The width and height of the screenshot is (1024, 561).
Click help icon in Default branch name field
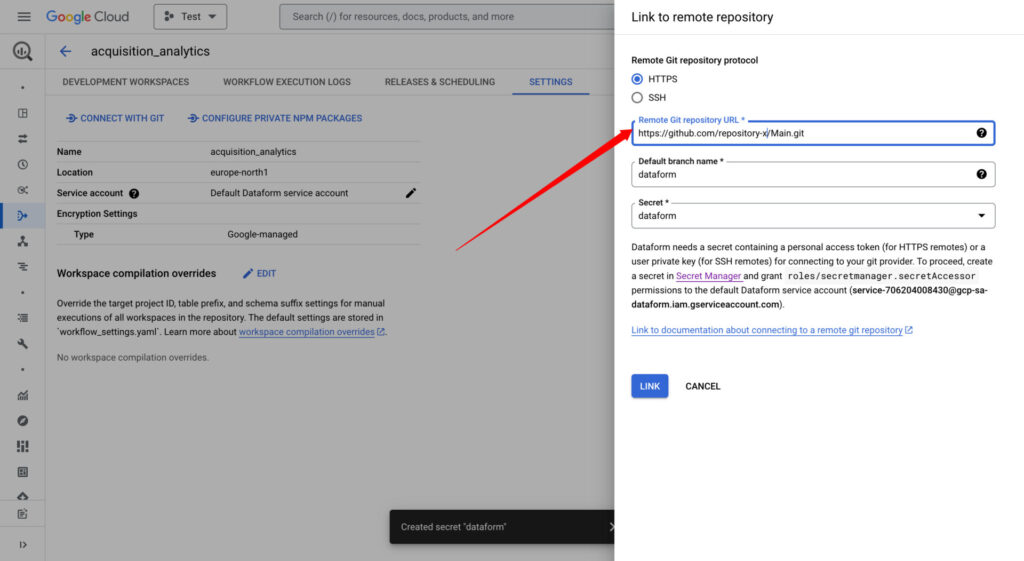982,174
